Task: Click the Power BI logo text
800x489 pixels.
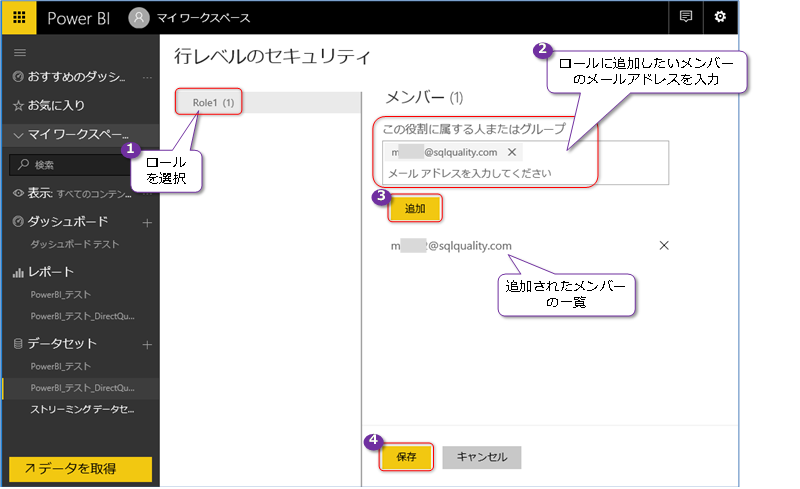Action: [x=79, y=18]
